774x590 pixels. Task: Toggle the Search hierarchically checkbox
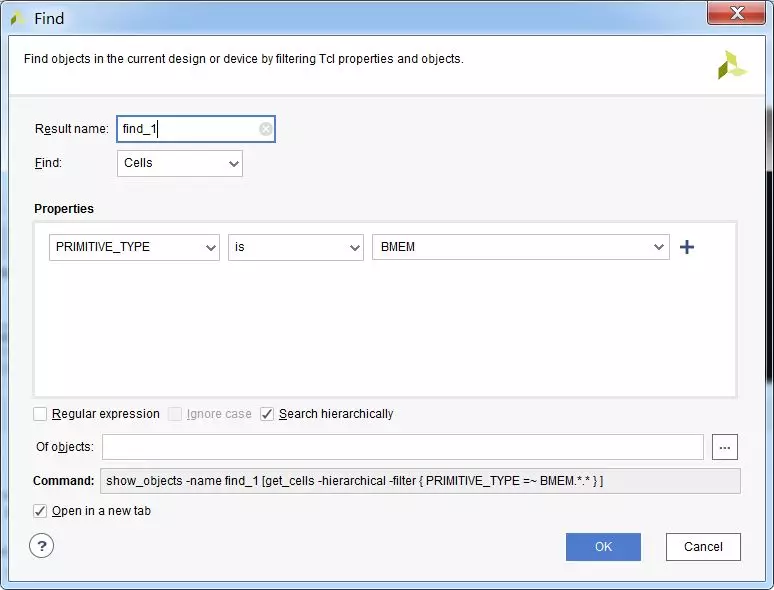click(x=268, y=414)
